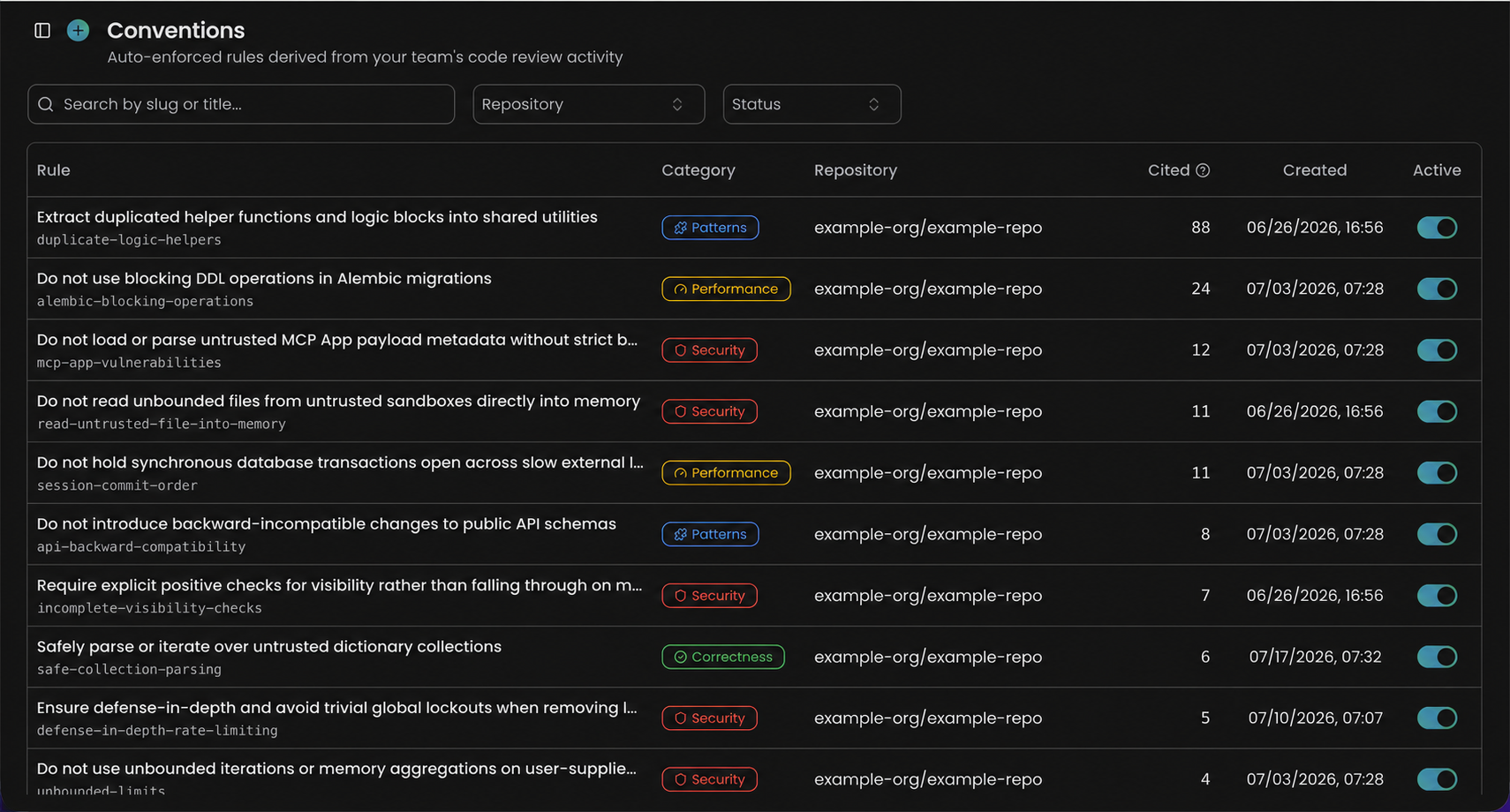Toggle unbounded-limits rule active switch
The width and height of the screenshot is (1510, 812).
click(x=1437, y=779)
